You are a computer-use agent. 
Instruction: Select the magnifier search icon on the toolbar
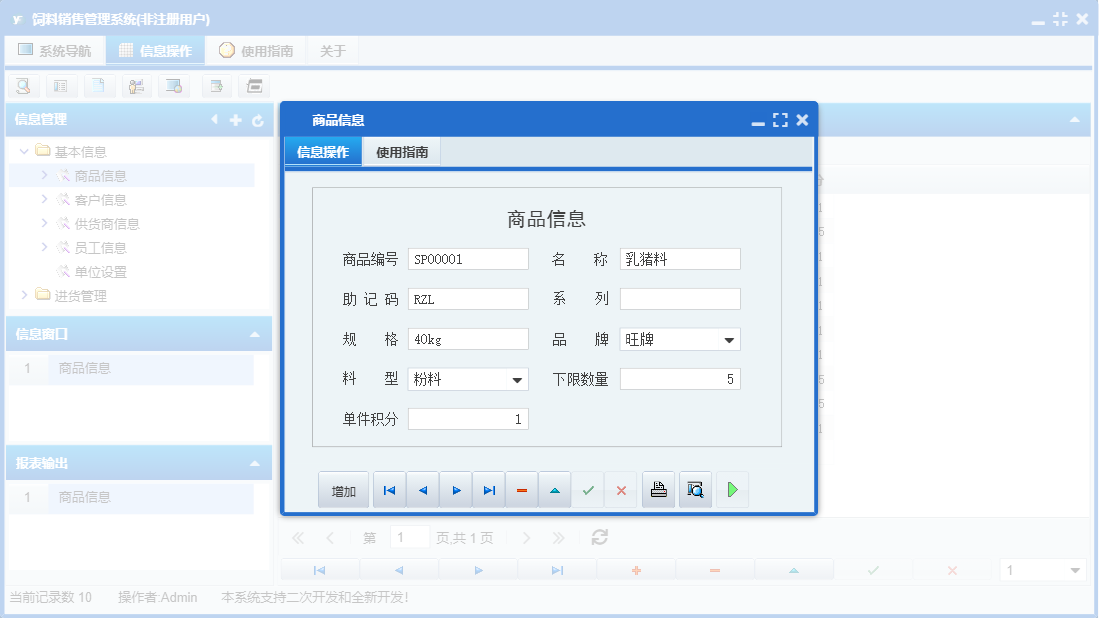tap(22, 86)
